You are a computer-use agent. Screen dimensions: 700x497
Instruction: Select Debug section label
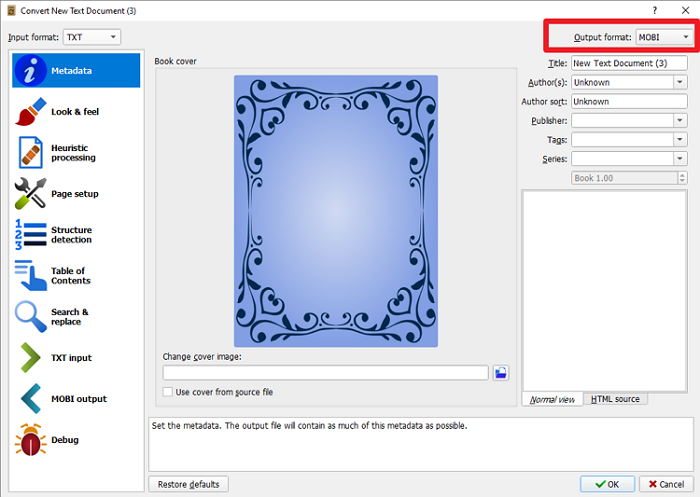point(65,440)
